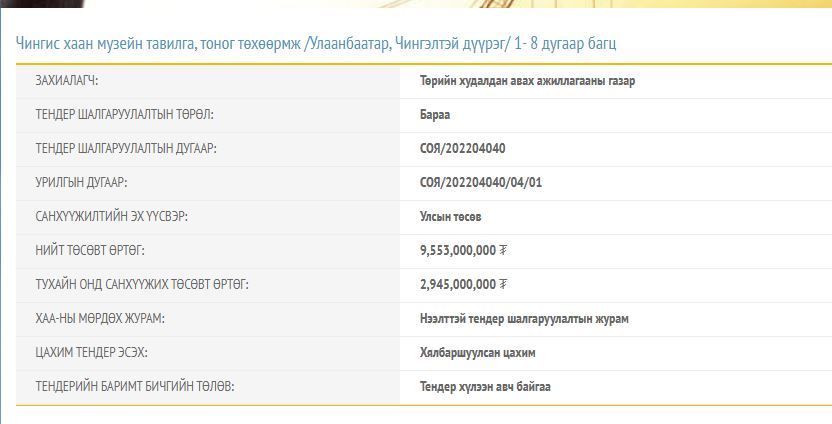
Task: Select the total budget amount 9,553,000,000
Action: click(x=458, y=251)
